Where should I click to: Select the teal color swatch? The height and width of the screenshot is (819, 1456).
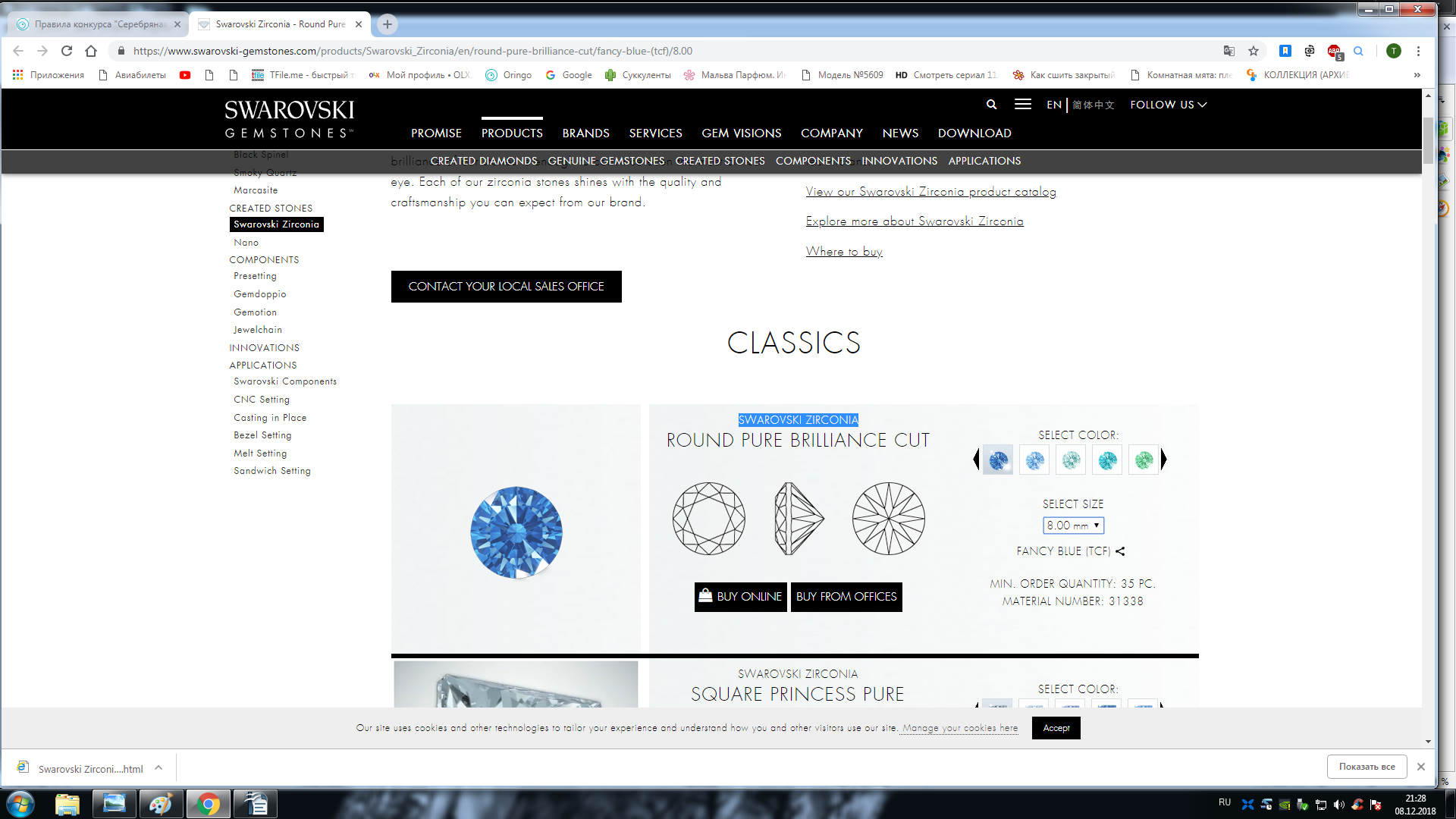(x=1107, y=460)
